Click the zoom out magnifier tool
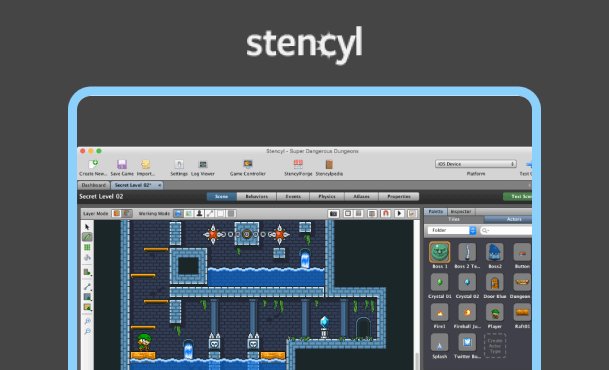 pyautogui.click(x=87, y=331)
